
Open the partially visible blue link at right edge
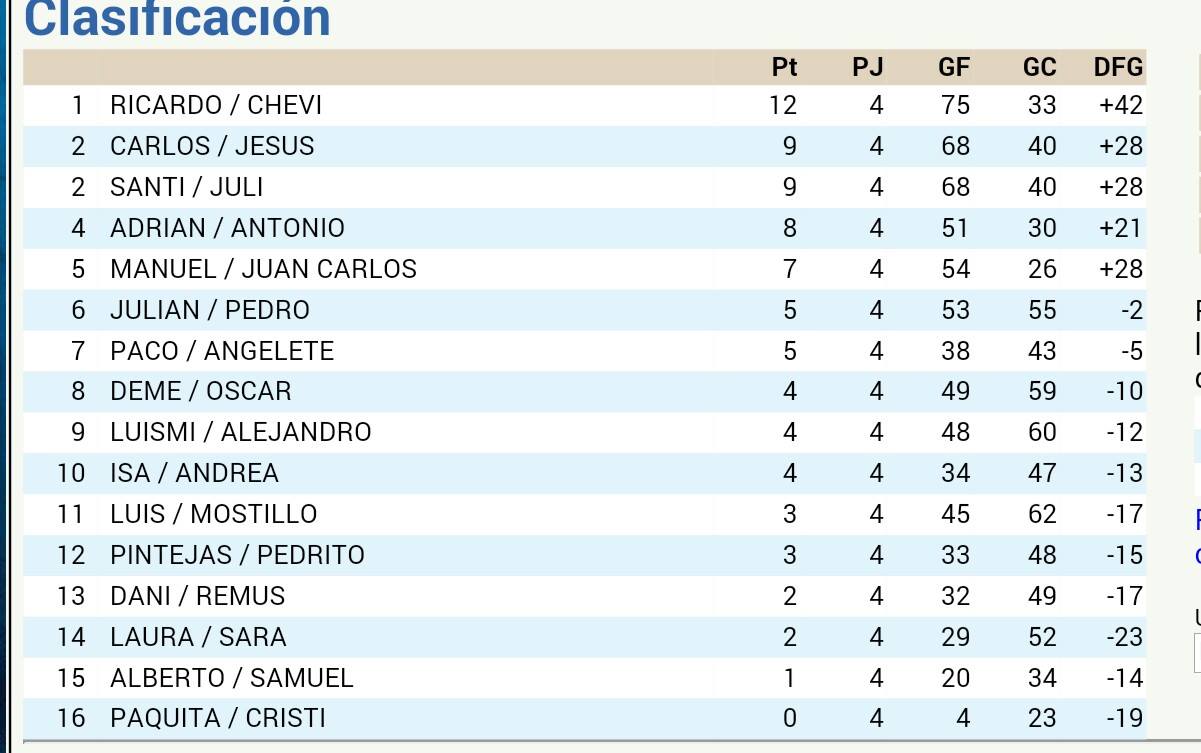(1197, 537)
